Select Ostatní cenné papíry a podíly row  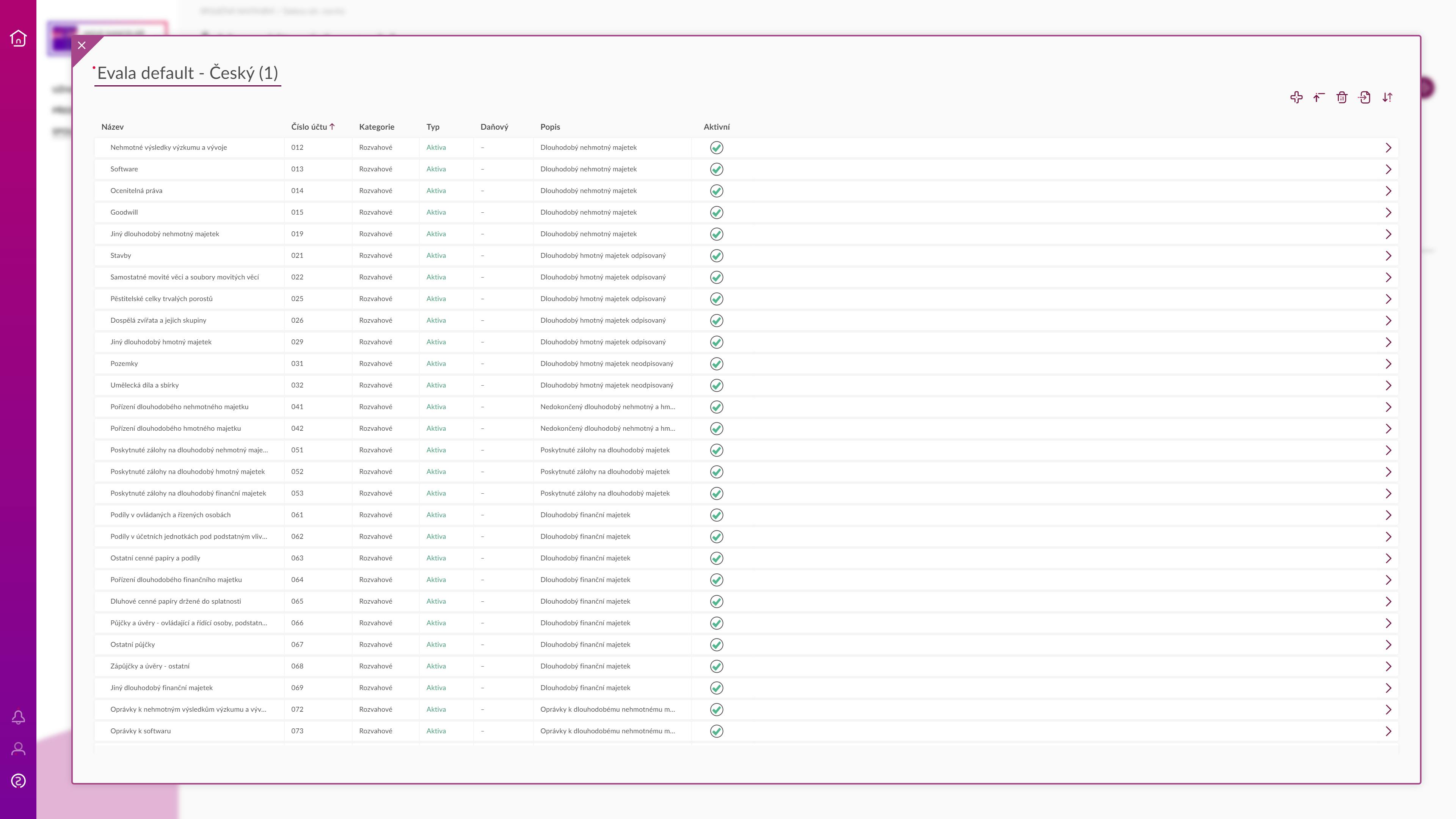pos(746,558)
